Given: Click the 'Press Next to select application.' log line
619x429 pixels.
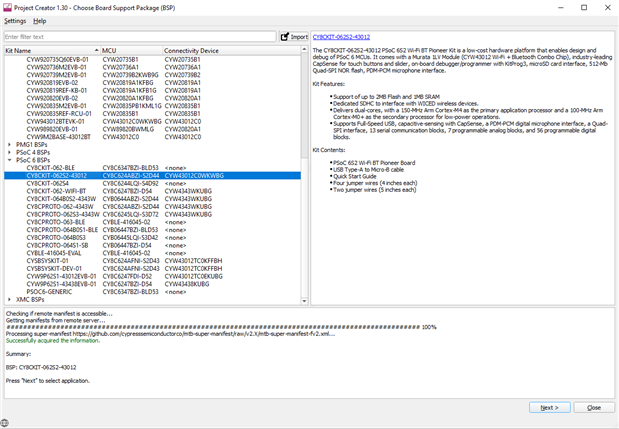Looking at the screenshot, I should [x=48, y=381].
